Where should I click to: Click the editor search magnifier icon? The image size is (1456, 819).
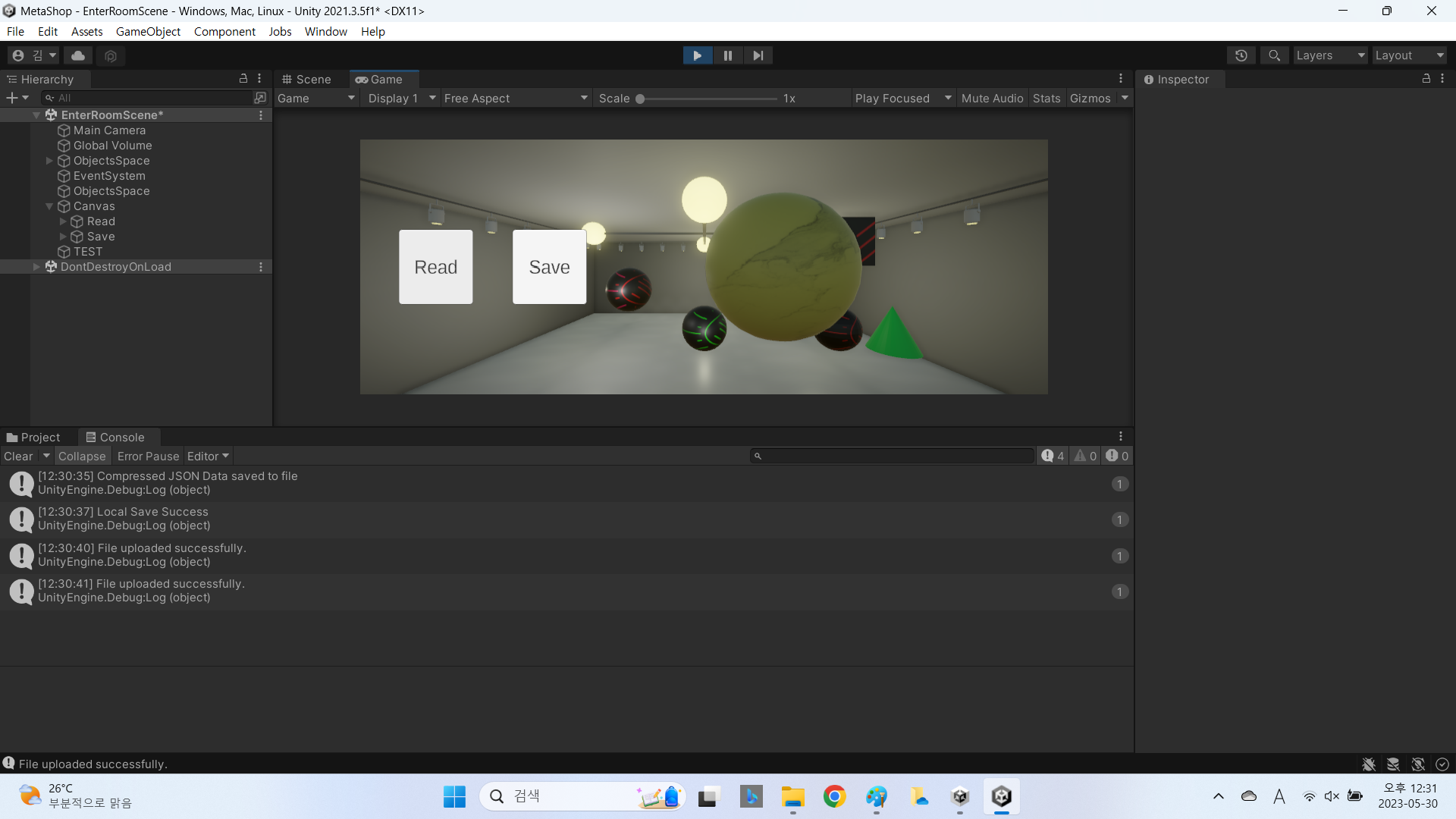[x=1274, y=55]
